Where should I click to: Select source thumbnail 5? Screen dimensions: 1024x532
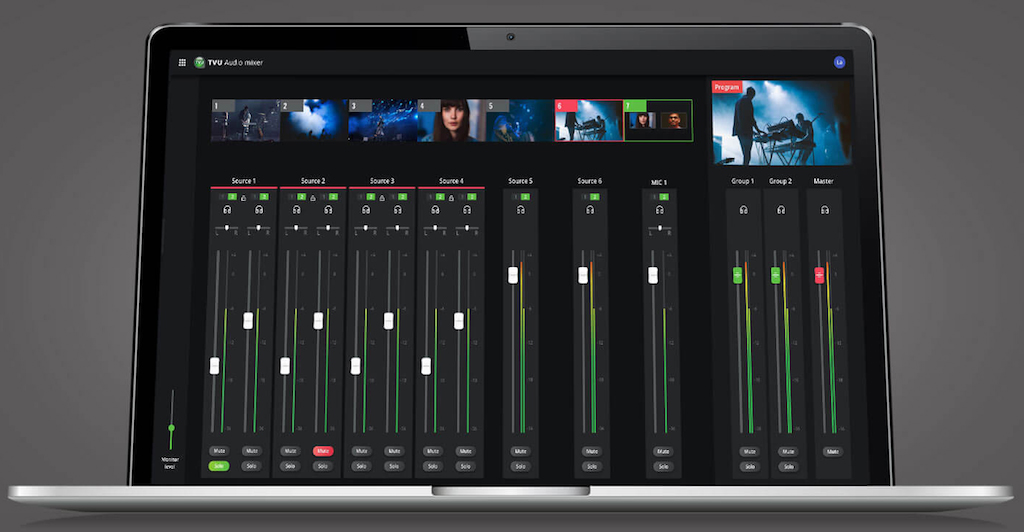click(x=520, y=120)
